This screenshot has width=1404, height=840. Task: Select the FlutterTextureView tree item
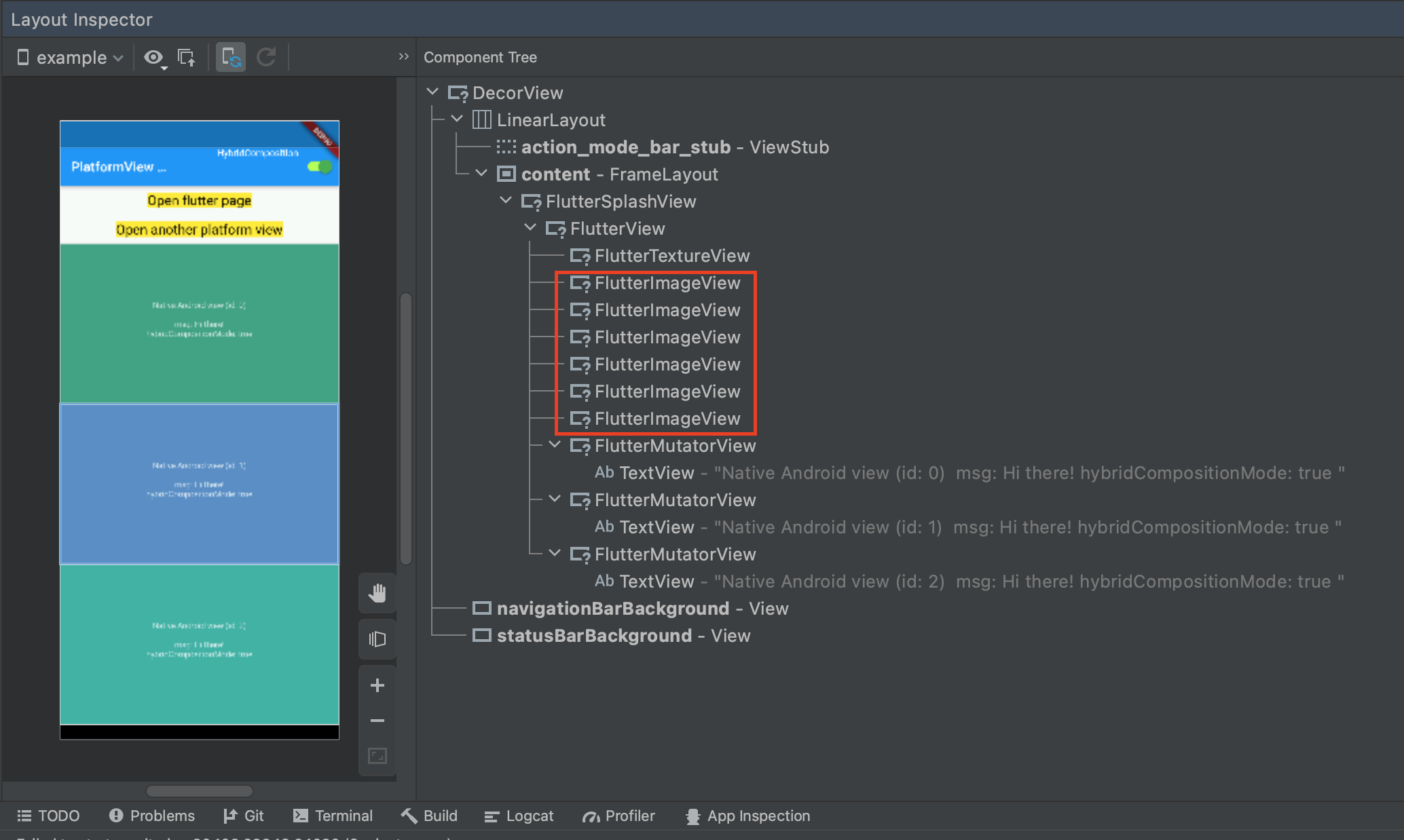(672, 256)
